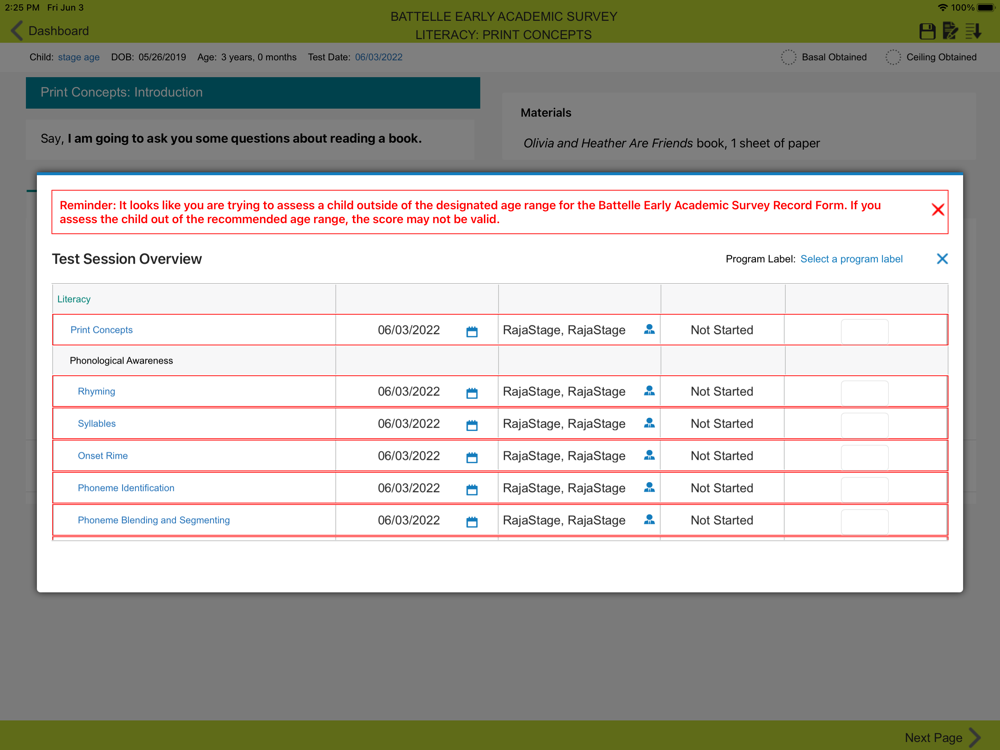
Task: Open calendar for Print Concepts row
Action: pyautogui.click(x=472, y=331)
